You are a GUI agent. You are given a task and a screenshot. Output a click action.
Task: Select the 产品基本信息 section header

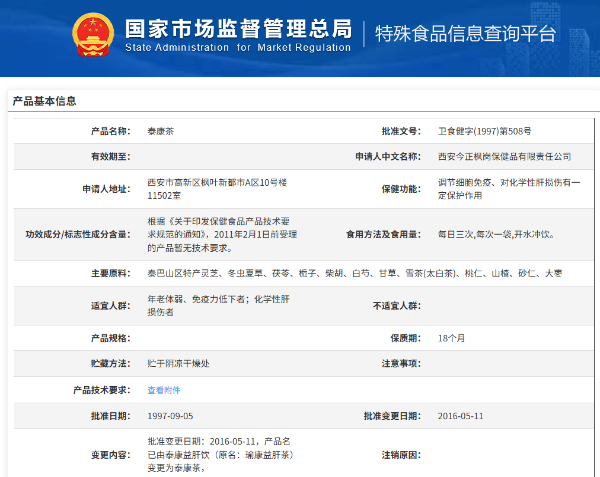[x=43, y=101]
